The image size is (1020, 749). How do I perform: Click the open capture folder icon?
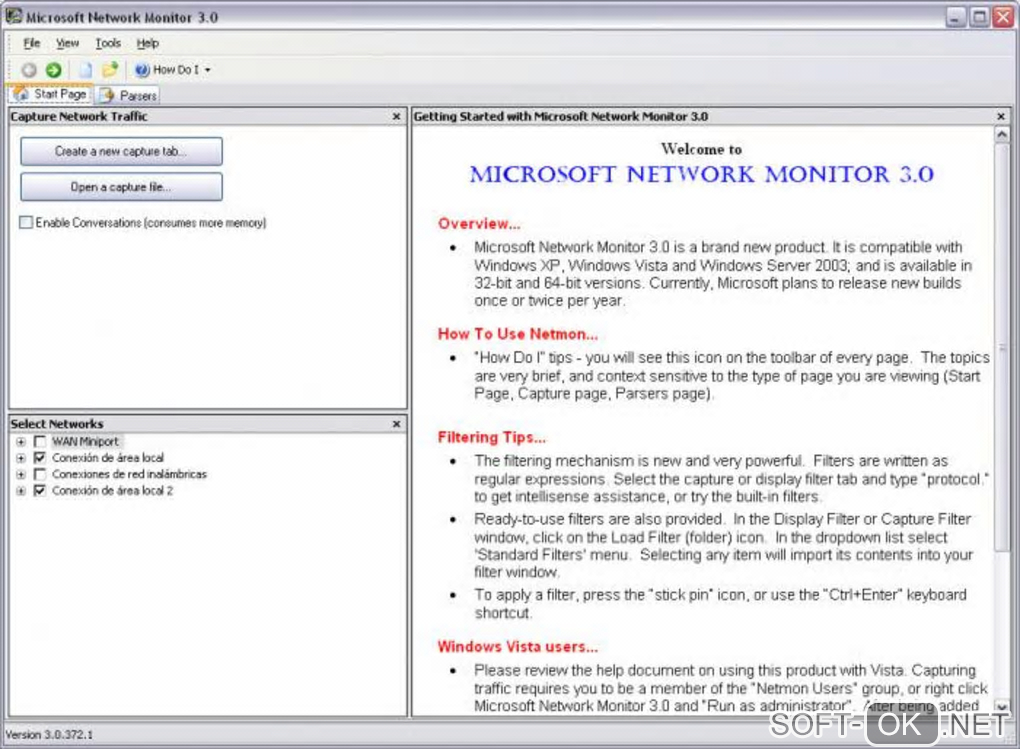110,69
